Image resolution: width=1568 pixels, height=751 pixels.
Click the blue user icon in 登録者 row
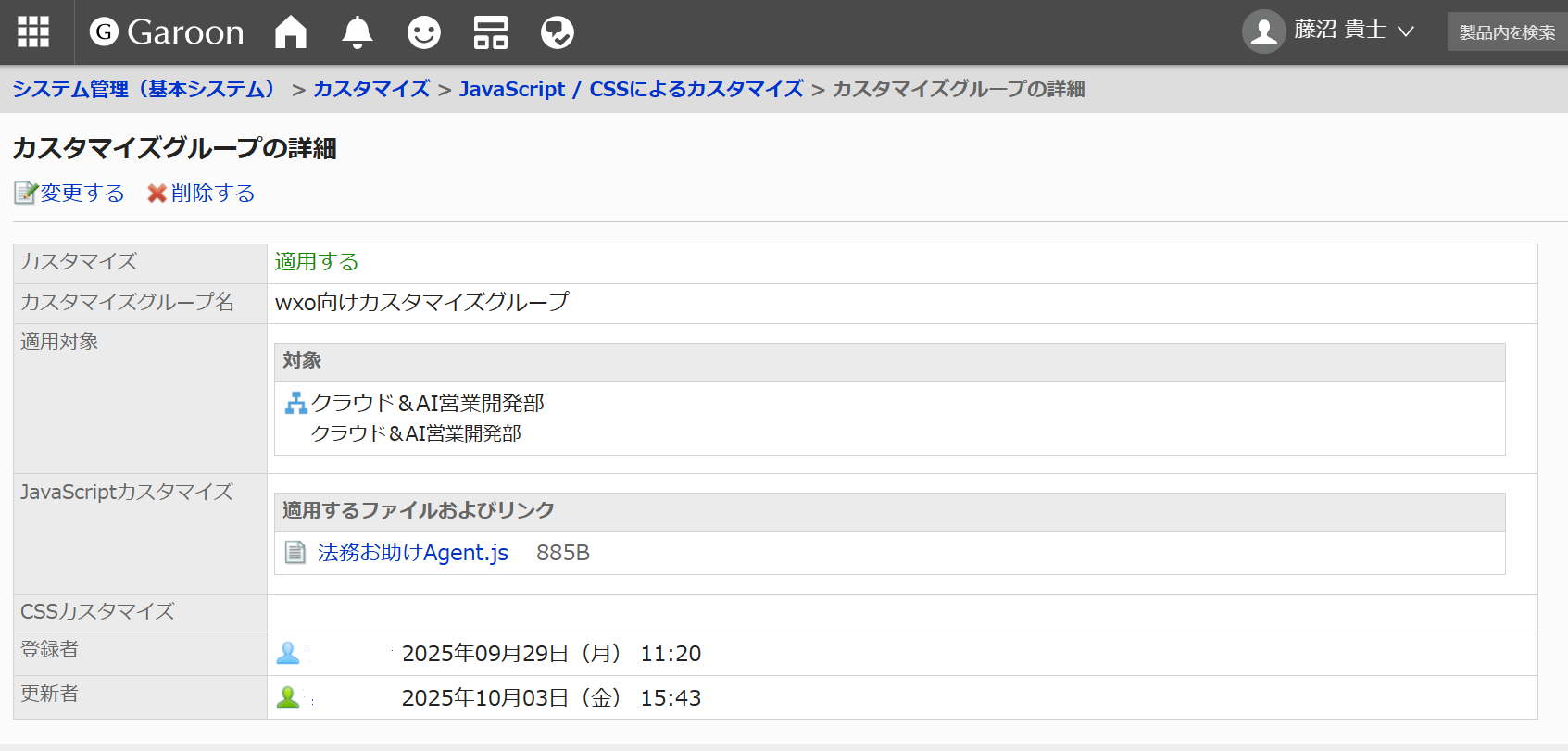coord(288,653)
